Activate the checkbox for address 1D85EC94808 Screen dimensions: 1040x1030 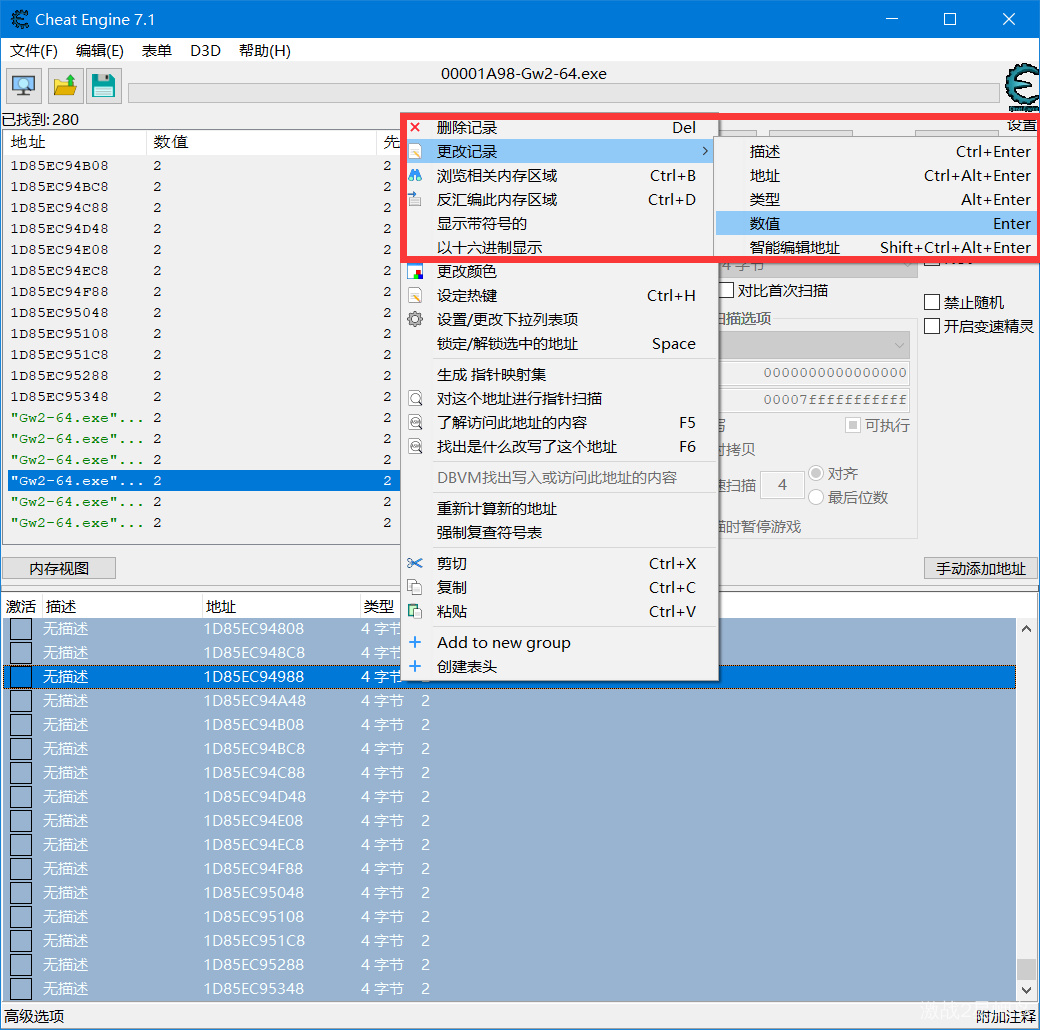click(21, 629)
